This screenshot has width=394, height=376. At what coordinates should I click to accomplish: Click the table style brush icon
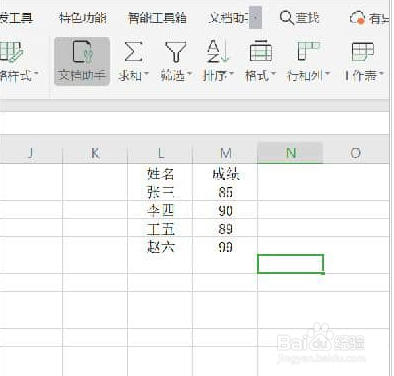11,52
